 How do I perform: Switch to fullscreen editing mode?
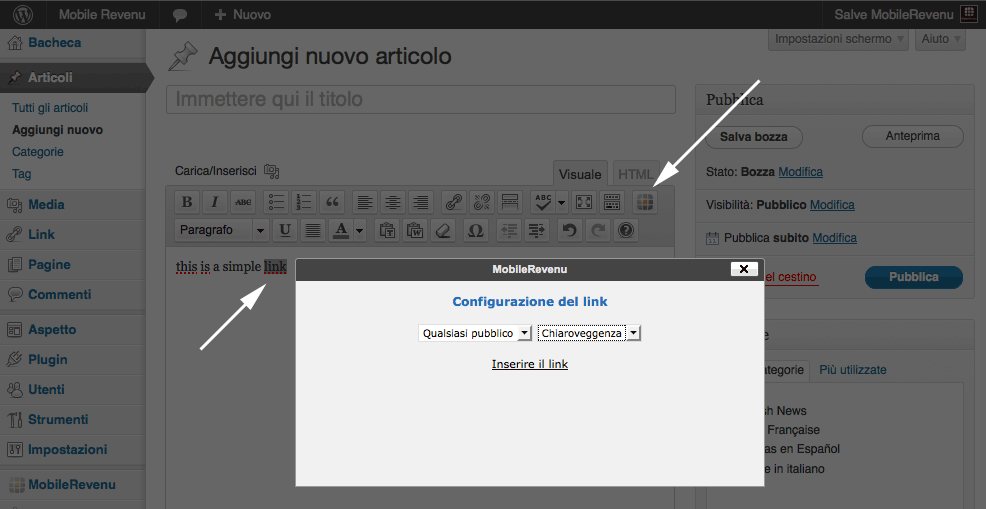click(x=584, y=202)
